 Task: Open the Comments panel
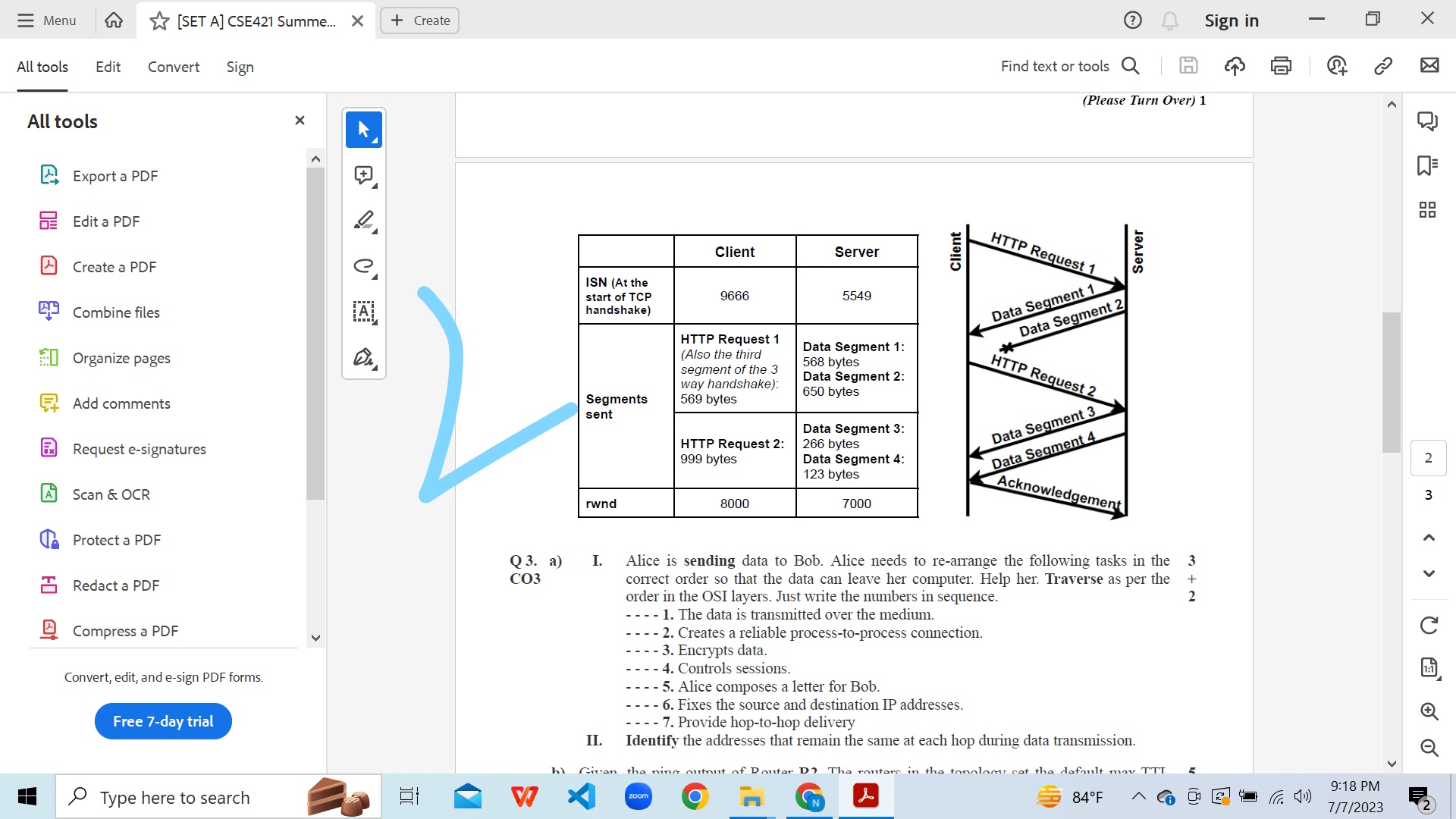tap(1428, 121)
